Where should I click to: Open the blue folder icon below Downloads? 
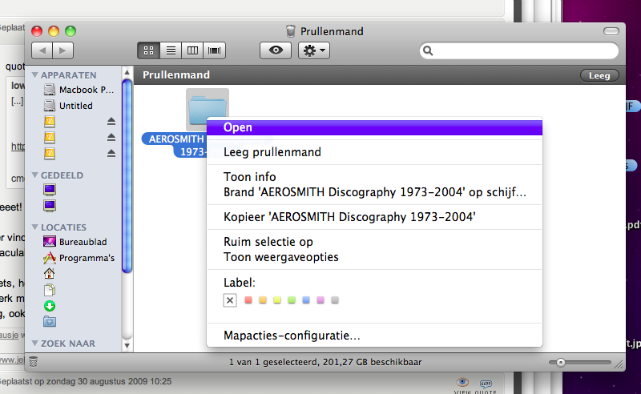click(49, 322)
